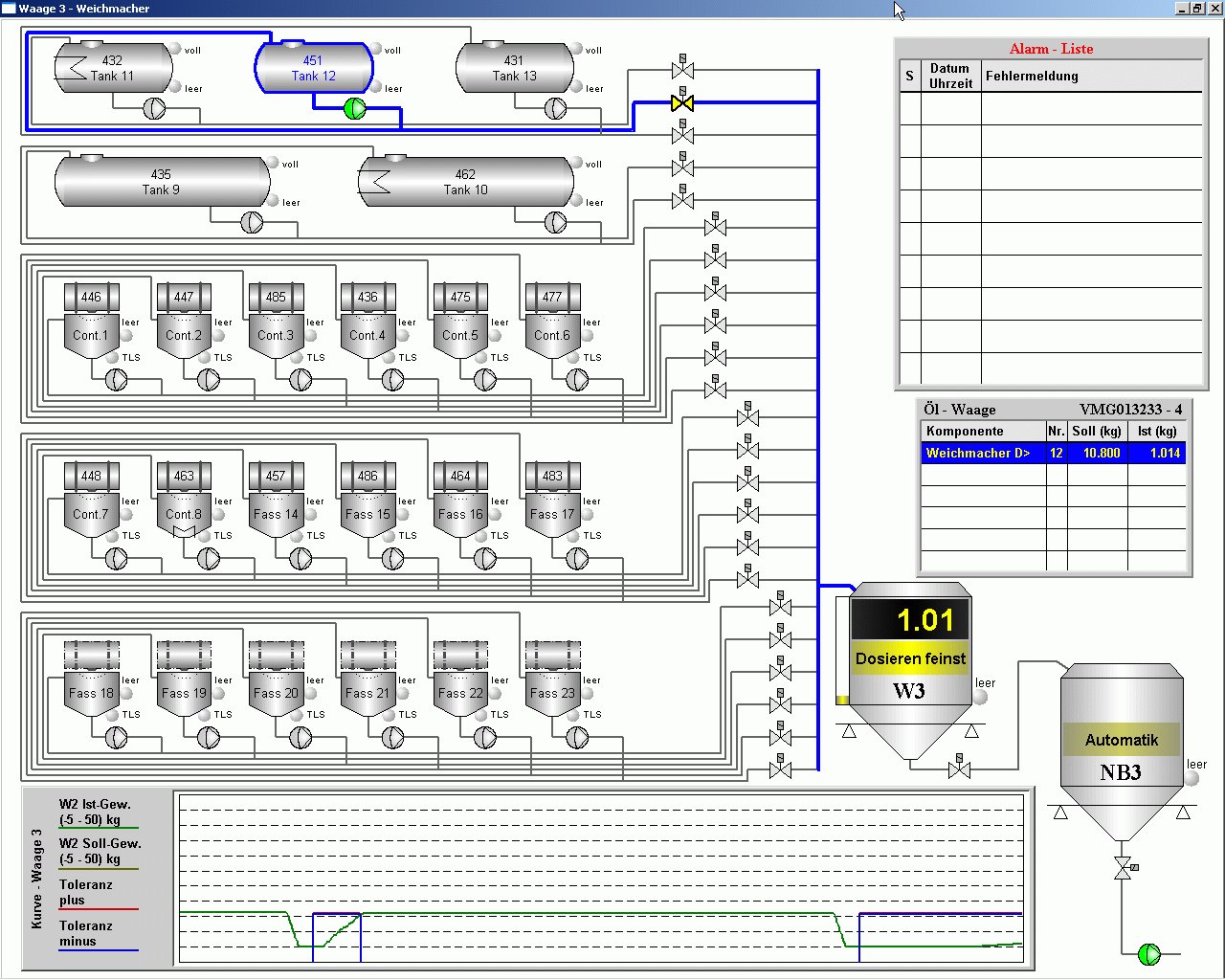Click the pump under Cont.1
This screenshot has width=1225, height=980.
(116, 380)
